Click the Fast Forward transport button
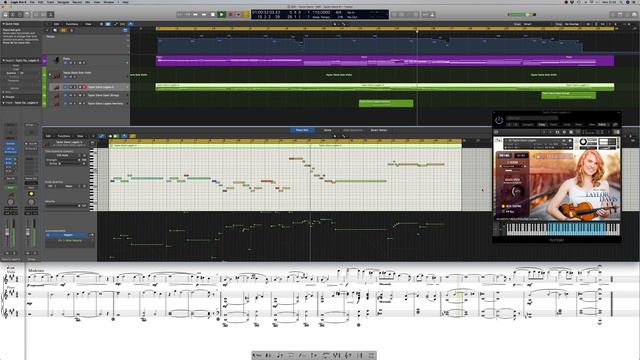The image size is (640, 360). 204,14
